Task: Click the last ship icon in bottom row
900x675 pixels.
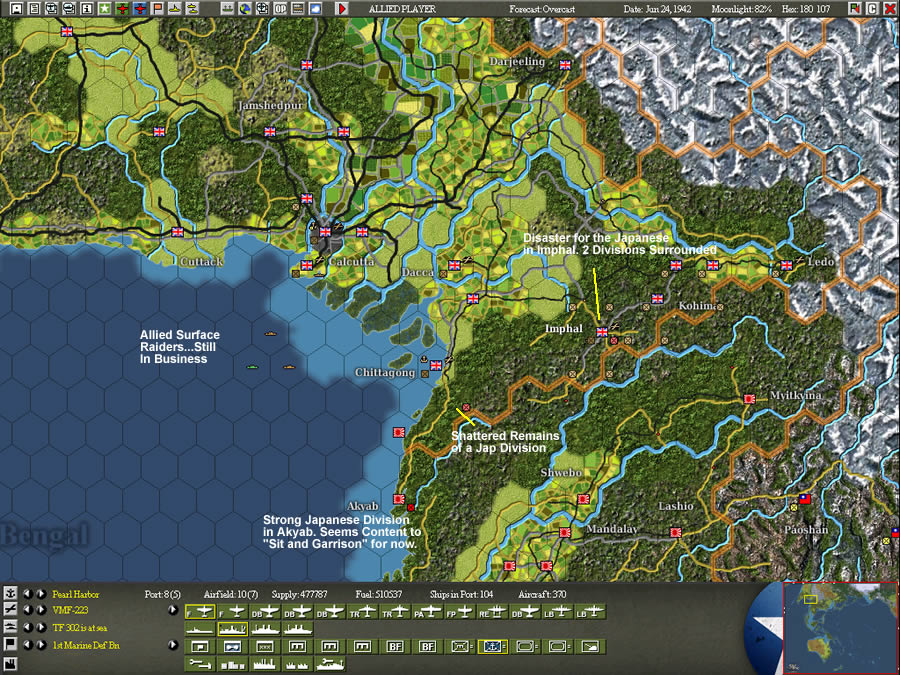Action: tap(330, 665)
